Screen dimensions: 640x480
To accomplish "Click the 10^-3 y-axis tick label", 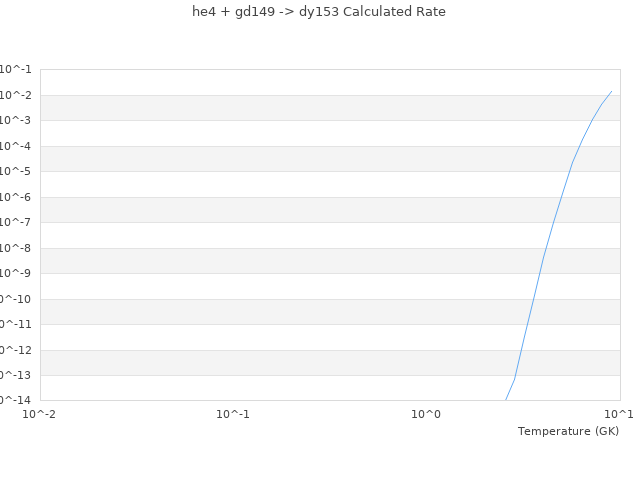I will click(x=15, y=121).
